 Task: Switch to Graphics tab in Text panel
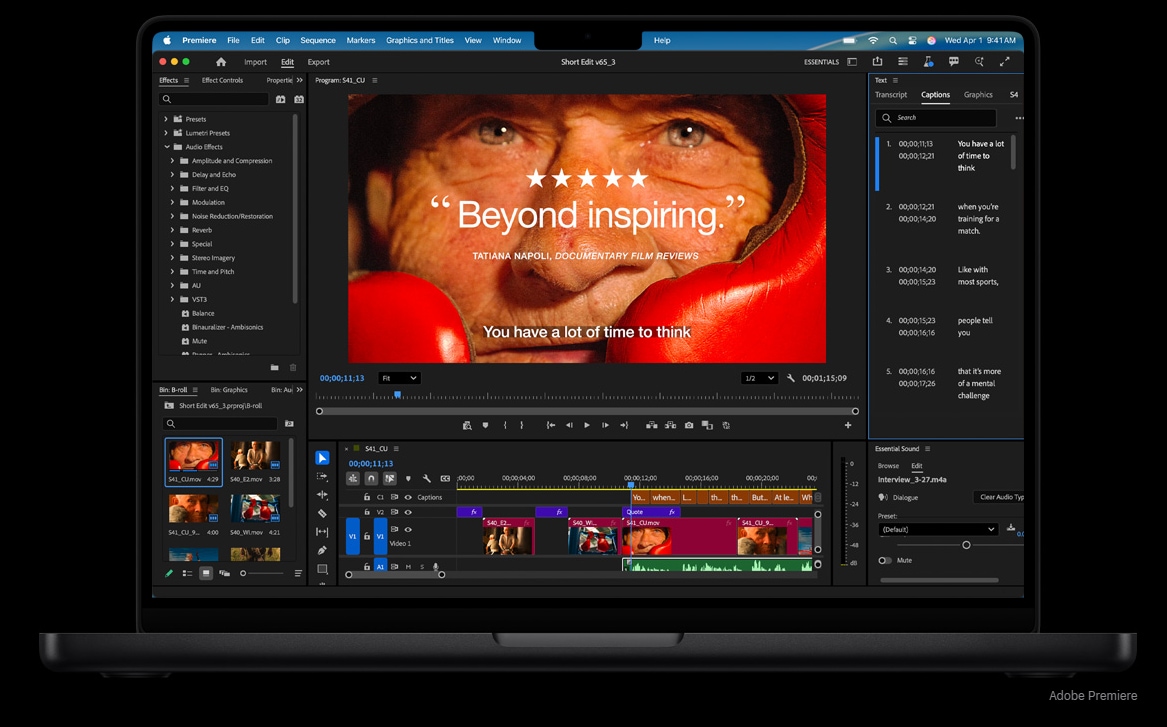pos(978,95)
